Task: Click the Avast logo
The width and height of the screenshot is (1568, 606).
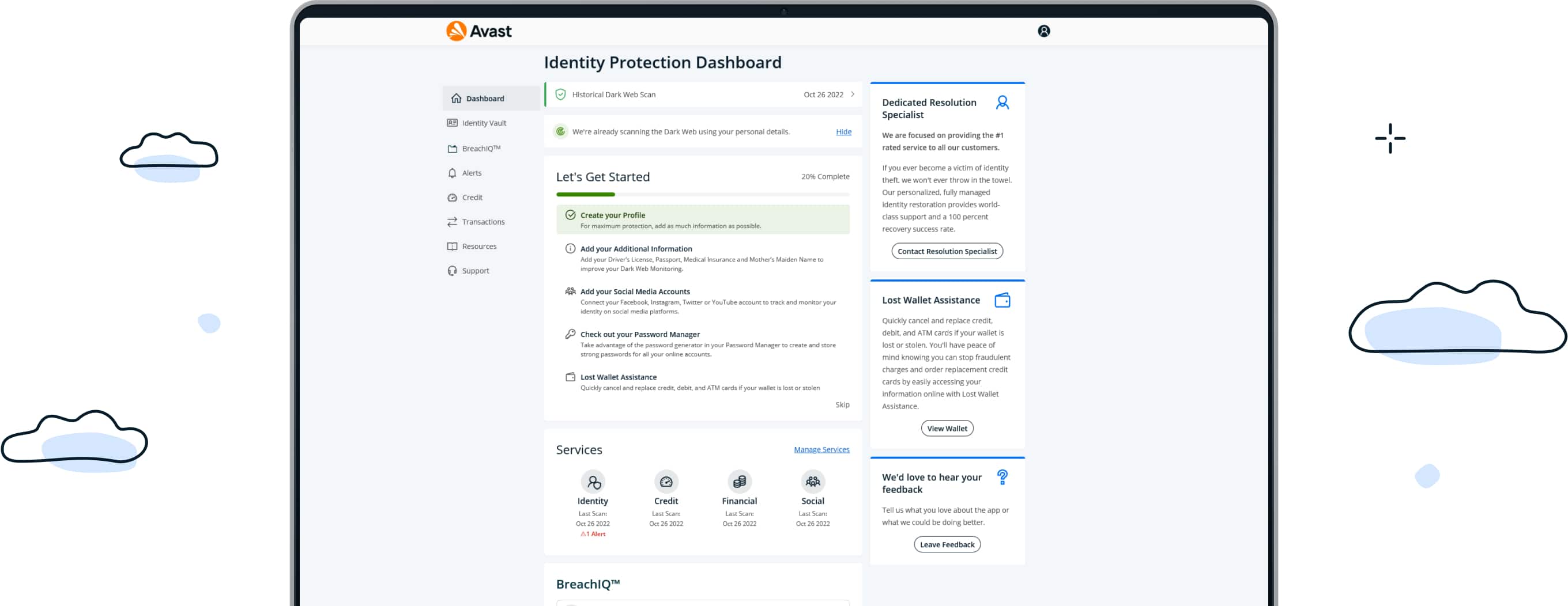Action: (478, 31)
